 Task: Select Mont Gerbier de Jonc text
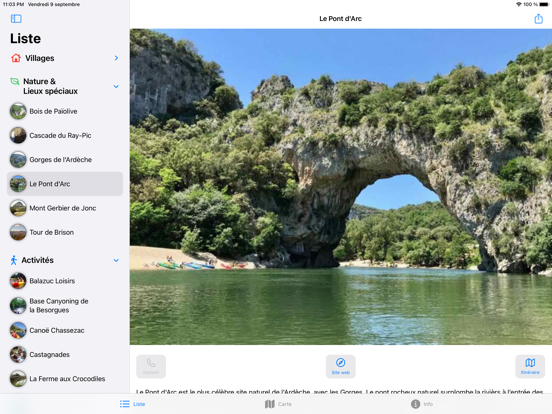[x=63, y=208]
